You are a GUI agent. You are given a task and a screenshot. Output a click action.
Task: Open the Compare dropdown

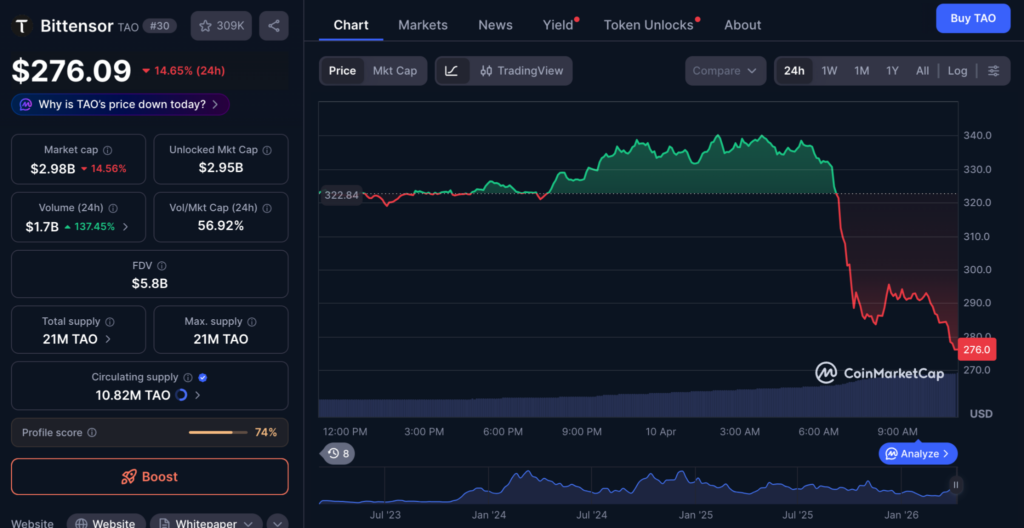[725, 71]
